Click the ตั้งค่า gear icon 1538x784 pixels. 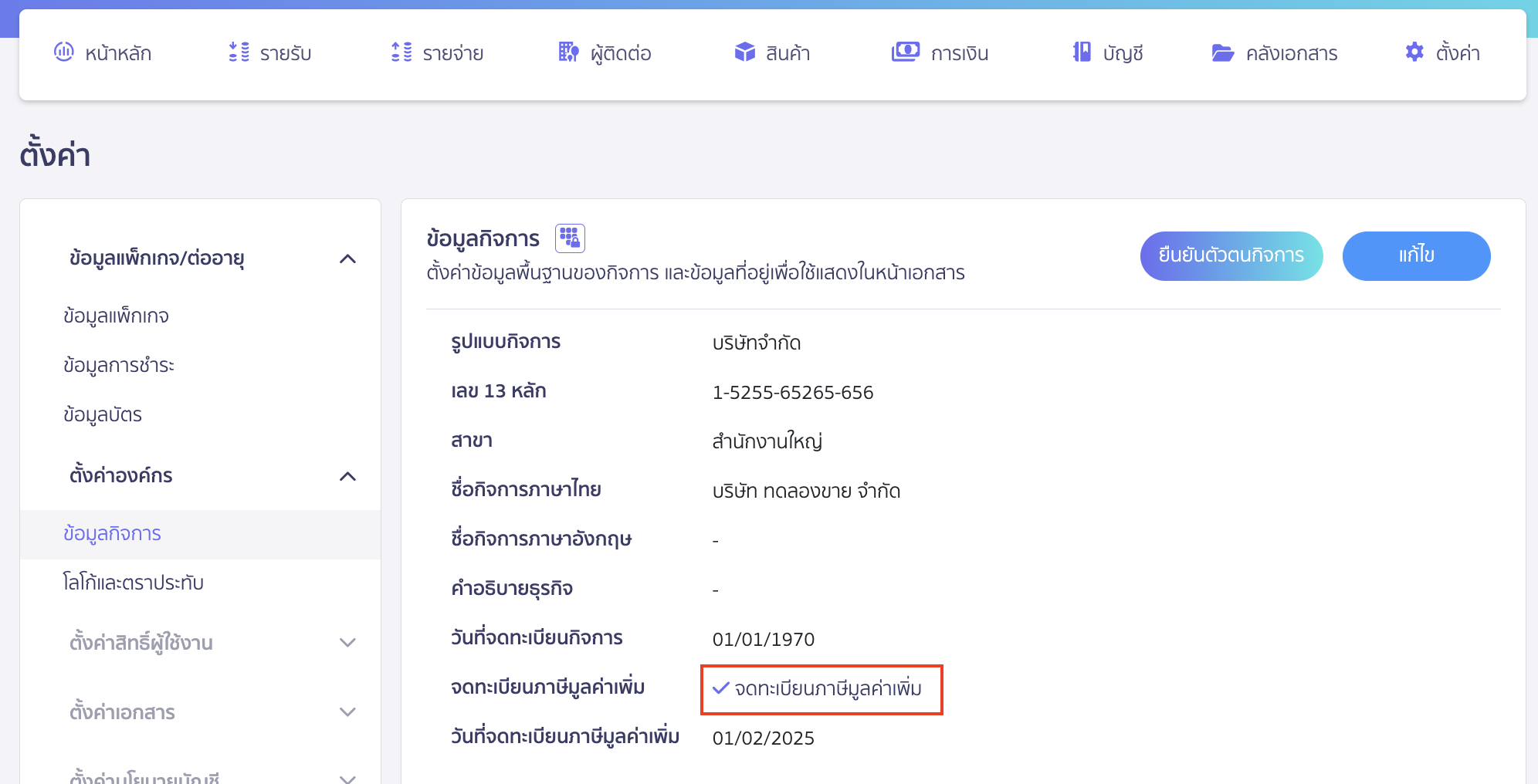click(1414, 52)
